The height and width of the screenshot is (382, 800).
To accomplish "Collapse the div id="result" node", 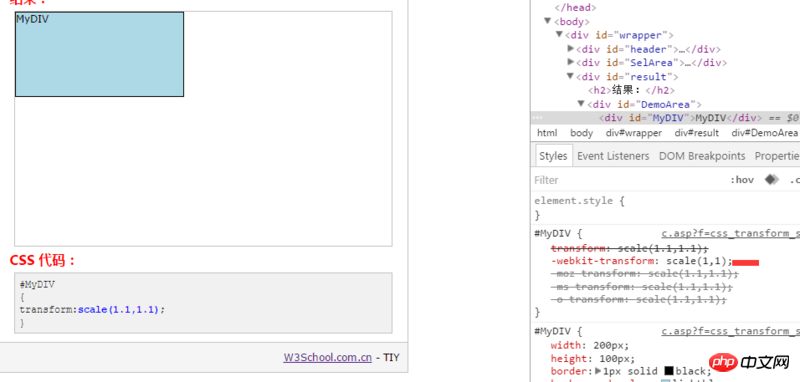I will point(570,76).
